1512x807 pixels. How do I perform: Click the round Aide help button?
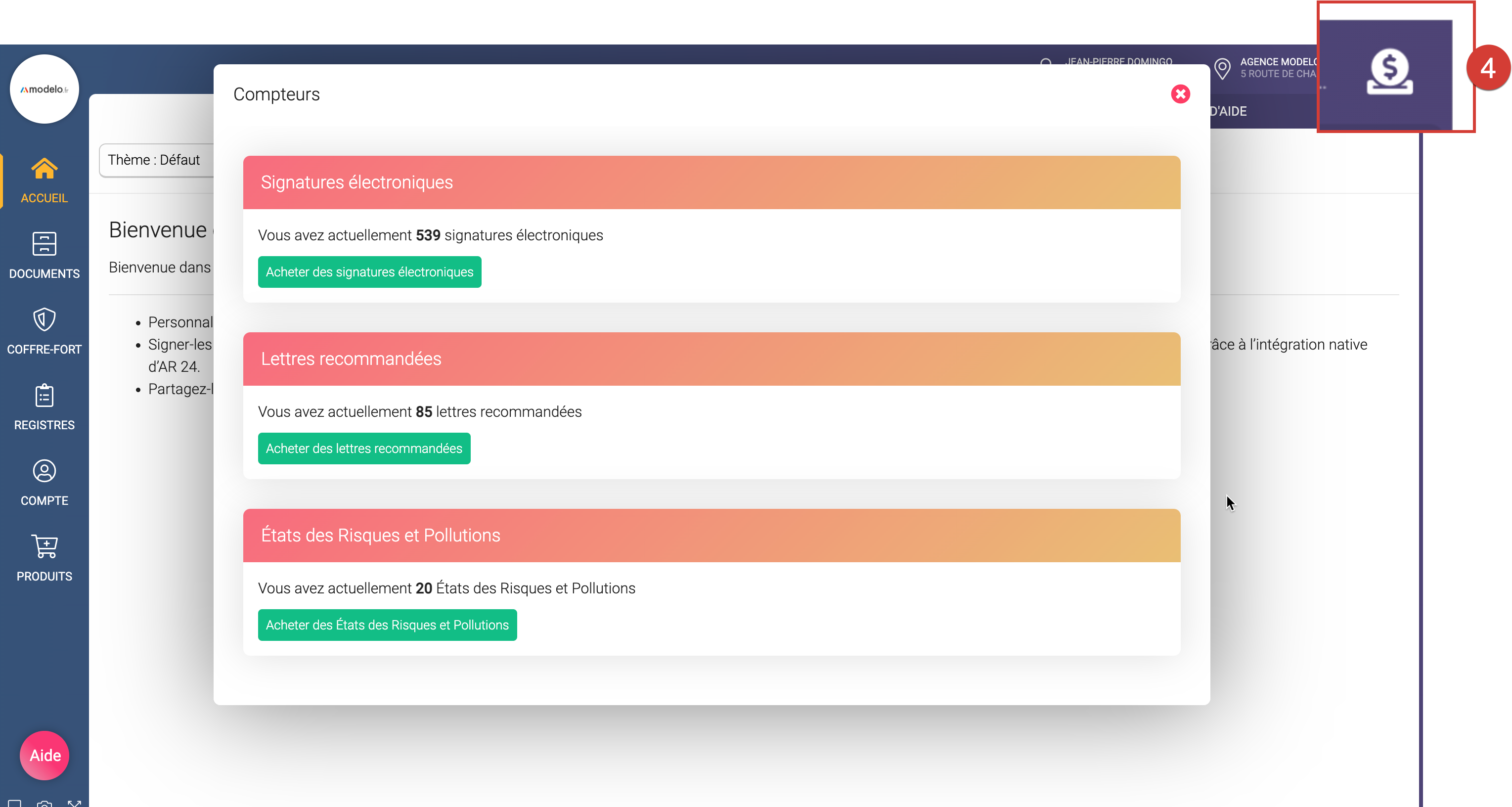tap(44, 756)
